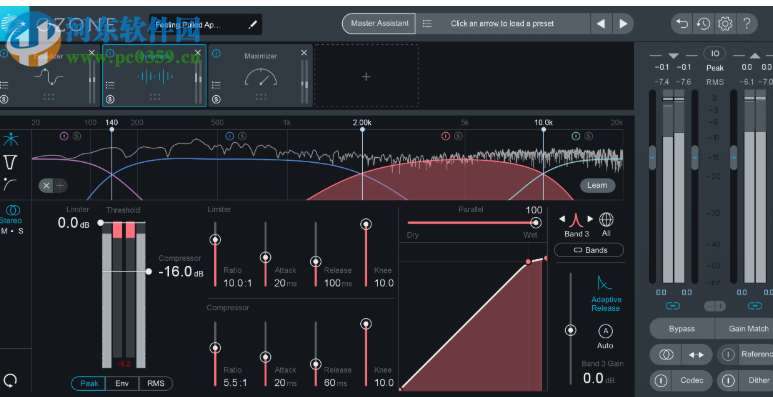Open the Help question mark icon
773x397 pixels.
tap(746, 23)
